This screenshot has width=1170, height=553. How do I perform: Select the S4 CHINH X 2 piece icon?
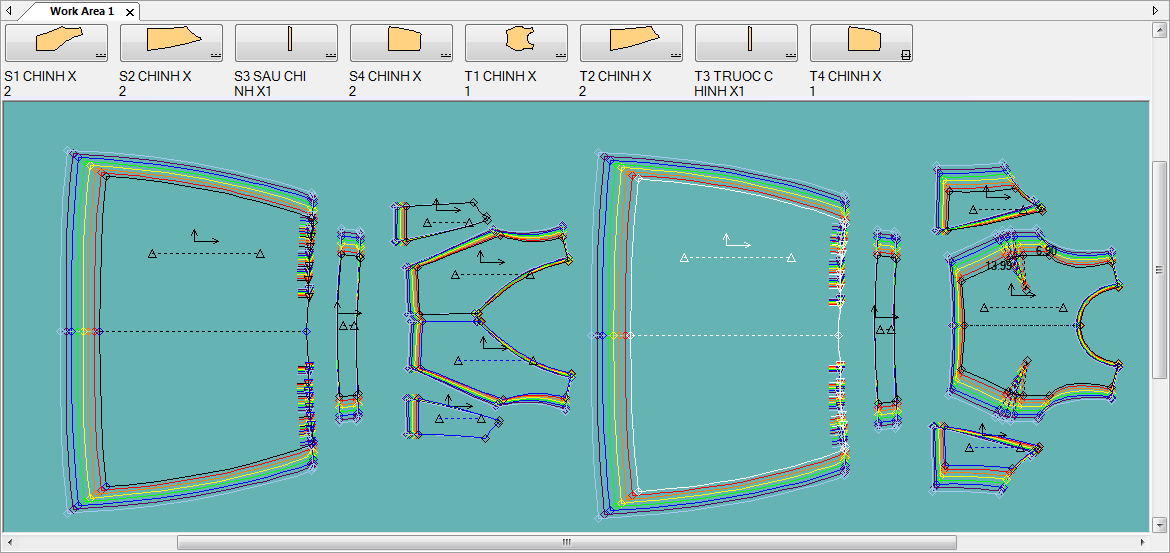402,42
